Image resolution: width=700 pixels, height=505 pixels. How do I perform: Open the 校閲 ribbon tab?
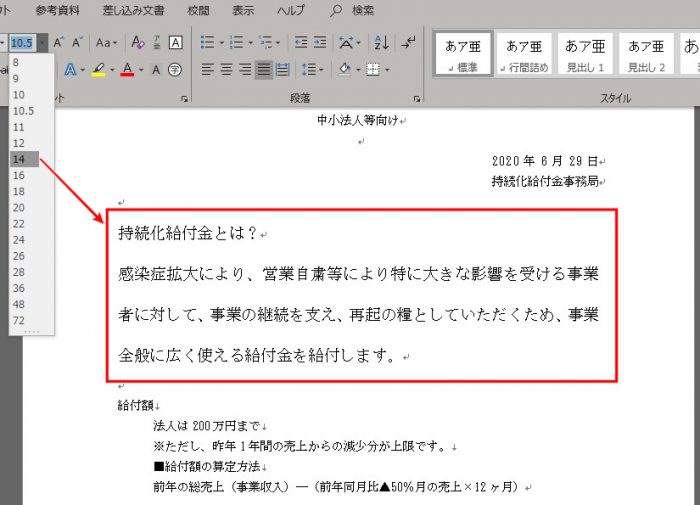(198, 10)
